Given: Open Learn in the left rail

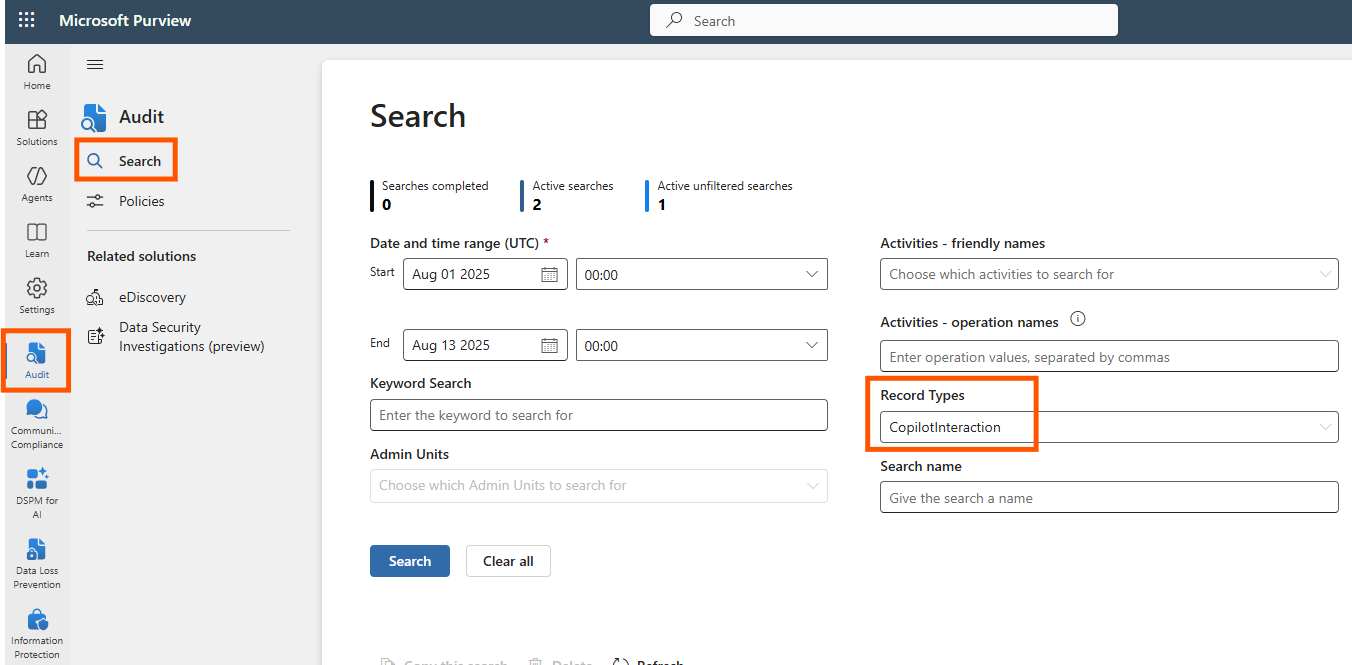Looking at the screenshot, I should click(37, 240).
